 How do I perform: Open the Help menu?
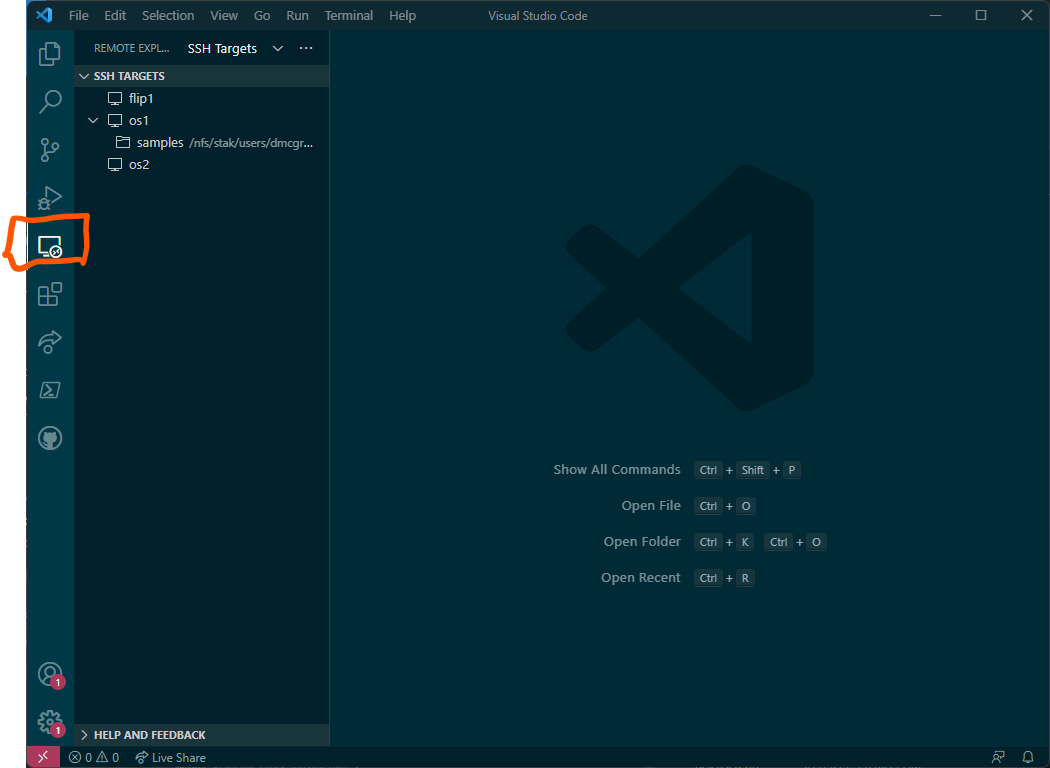tap(402, 15)
